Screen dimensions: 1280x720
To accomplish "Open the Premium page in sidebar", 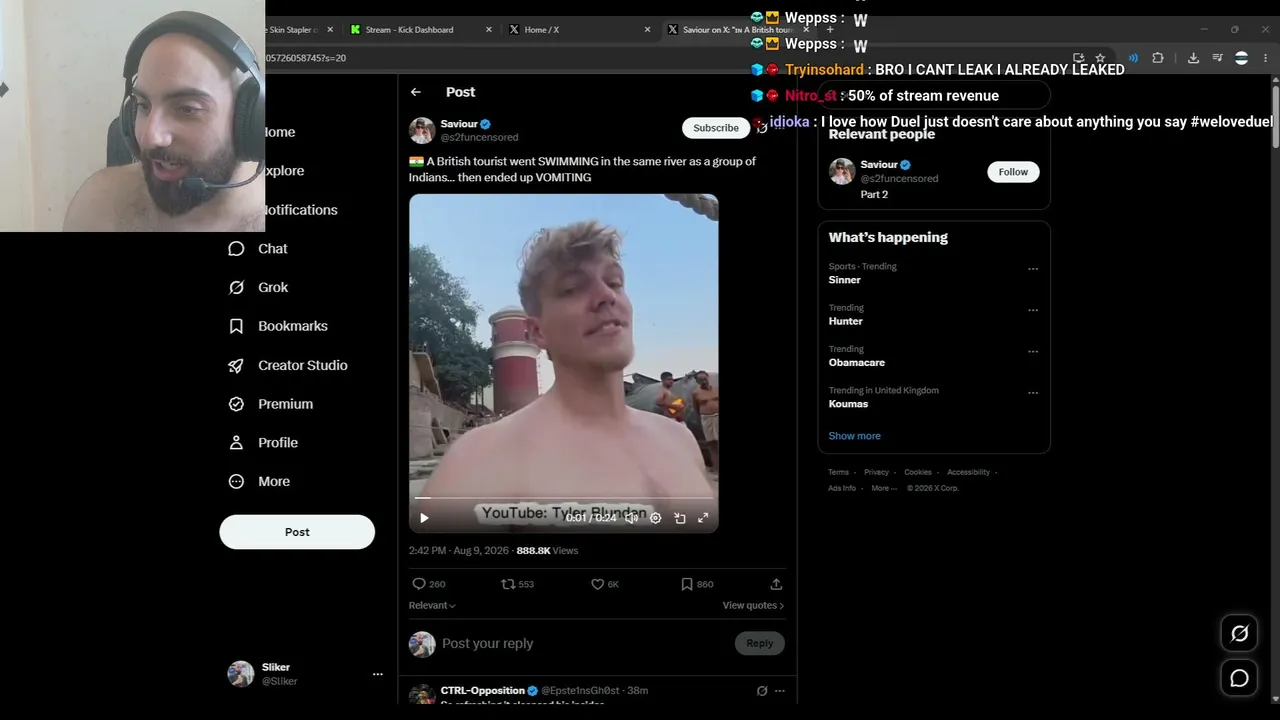I will 270,404.
